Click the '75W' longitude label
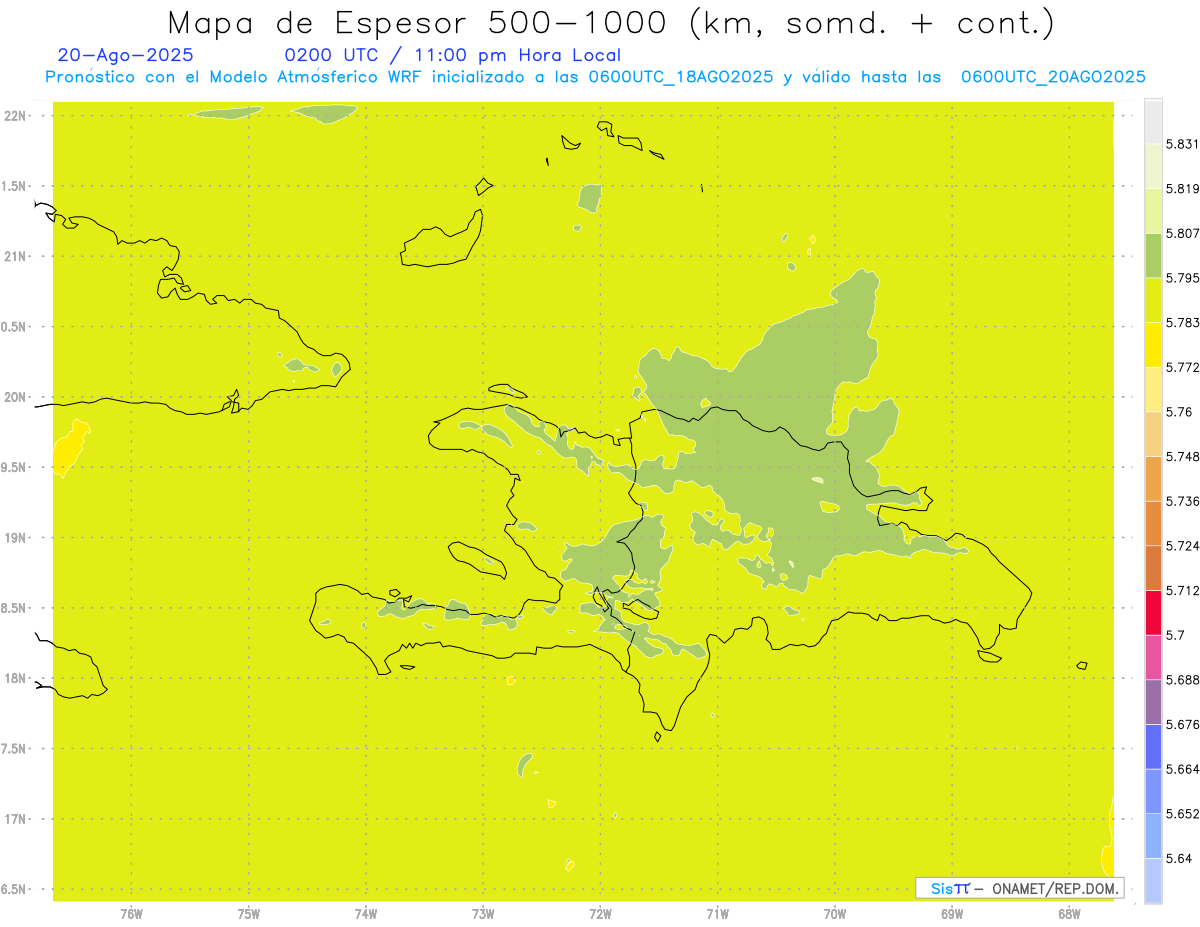 coord(249,913)
